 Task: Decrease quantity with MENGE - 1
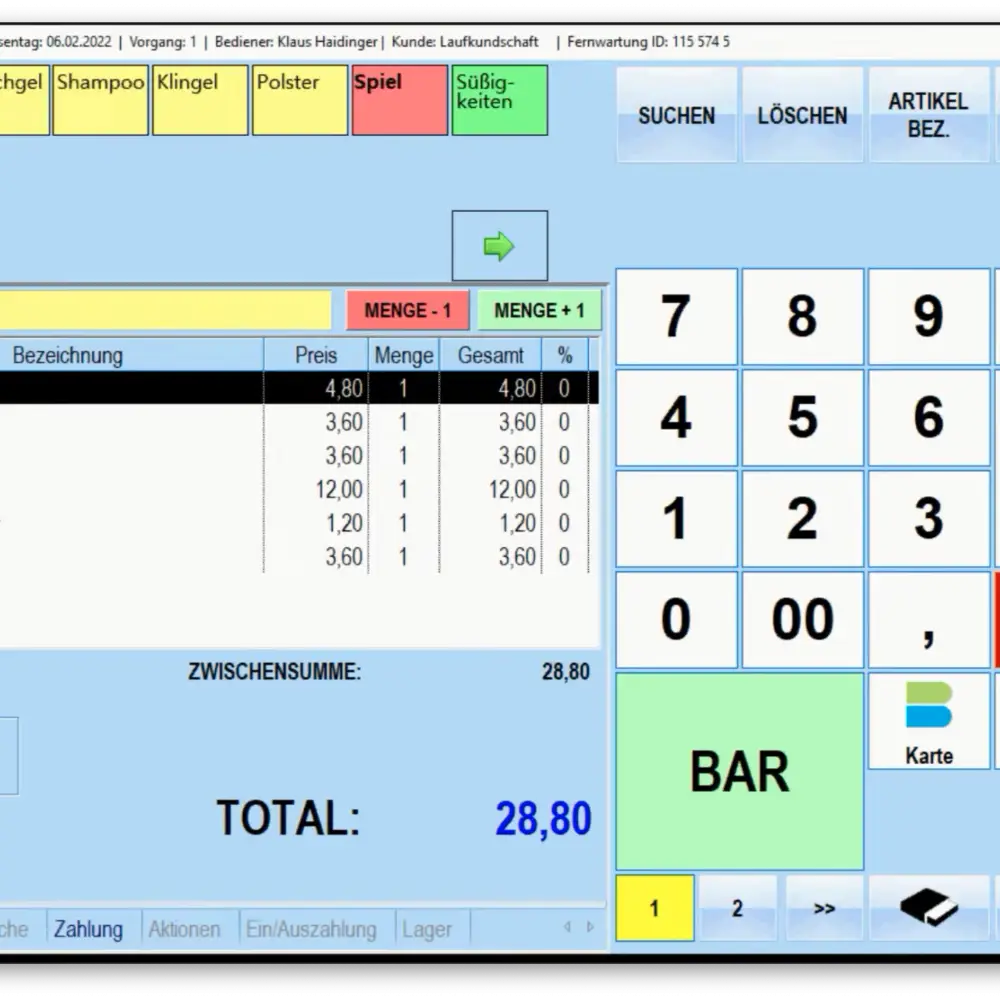click(407, 311)
